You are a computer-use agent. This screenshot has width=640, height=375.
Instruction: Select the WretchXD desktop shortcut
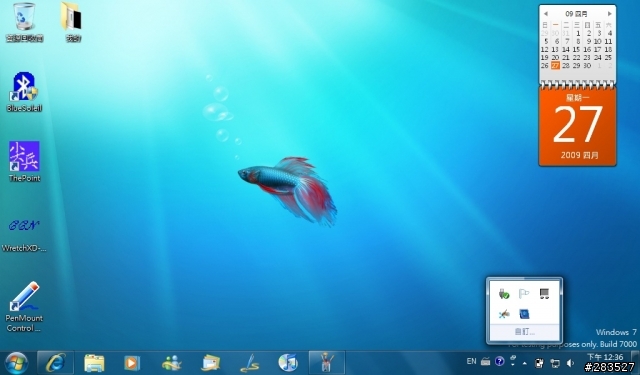pos(24,233)
